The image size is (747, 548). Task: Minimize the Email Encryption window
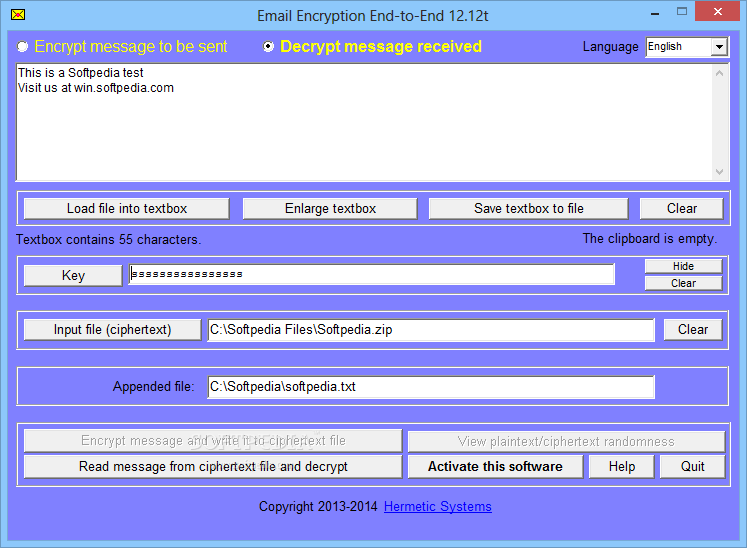655,13
